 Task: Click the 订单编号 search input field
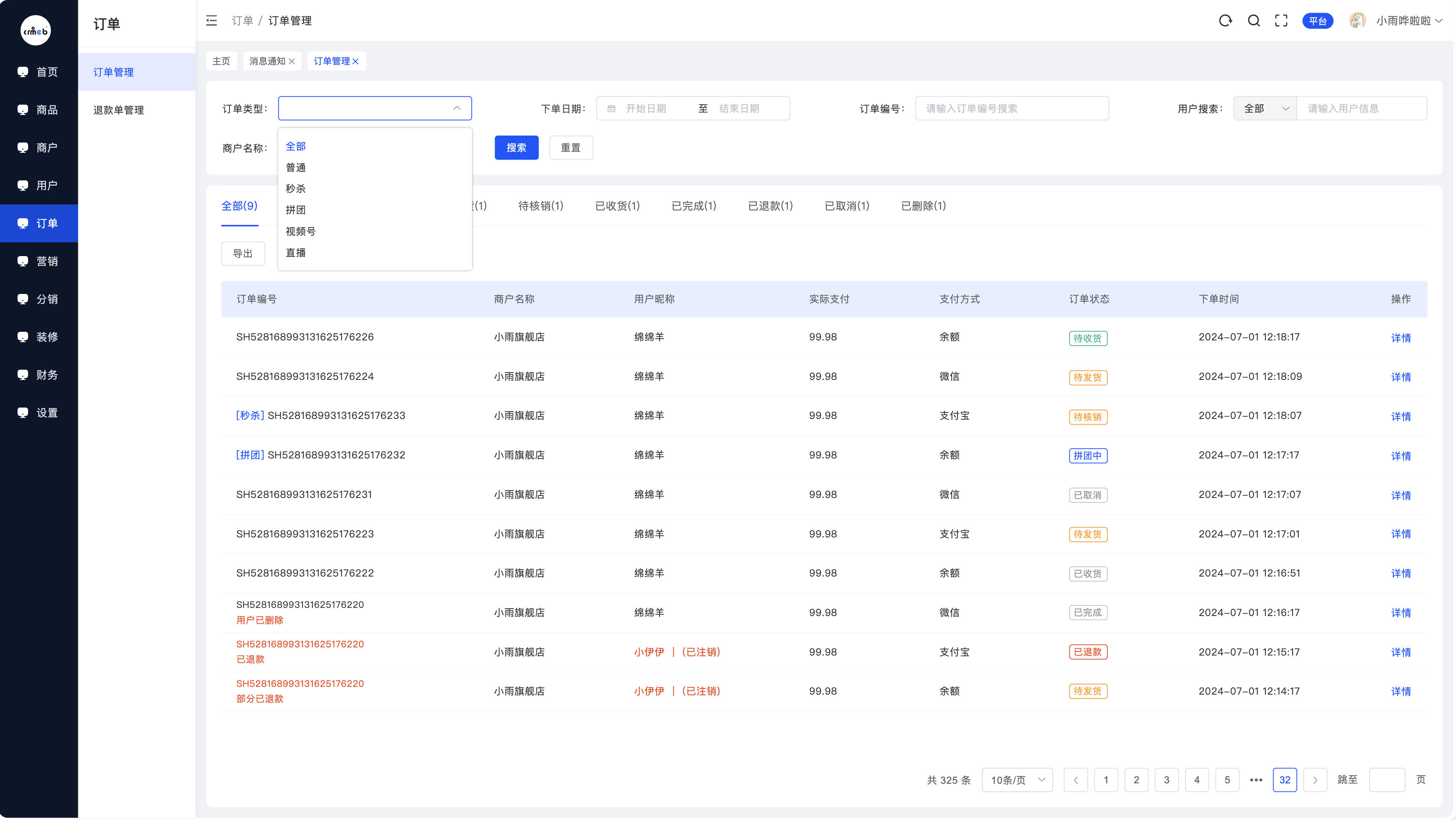click(x=1011, y=108)
